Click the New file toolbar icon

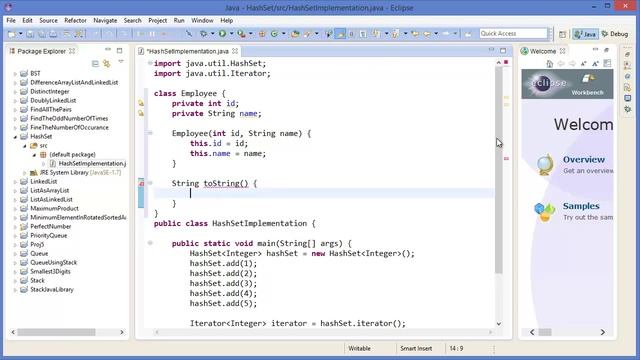[x=12, y=34]
